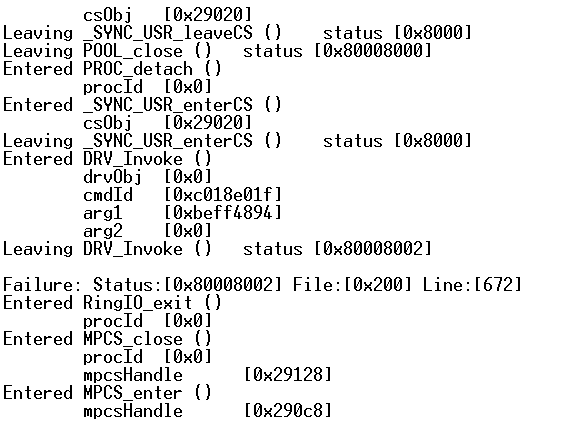567x431 pixels.
Task: Click the 'Leaving _SYNC_USR_enterCS ()' line
Action: (x=237, y=141)
